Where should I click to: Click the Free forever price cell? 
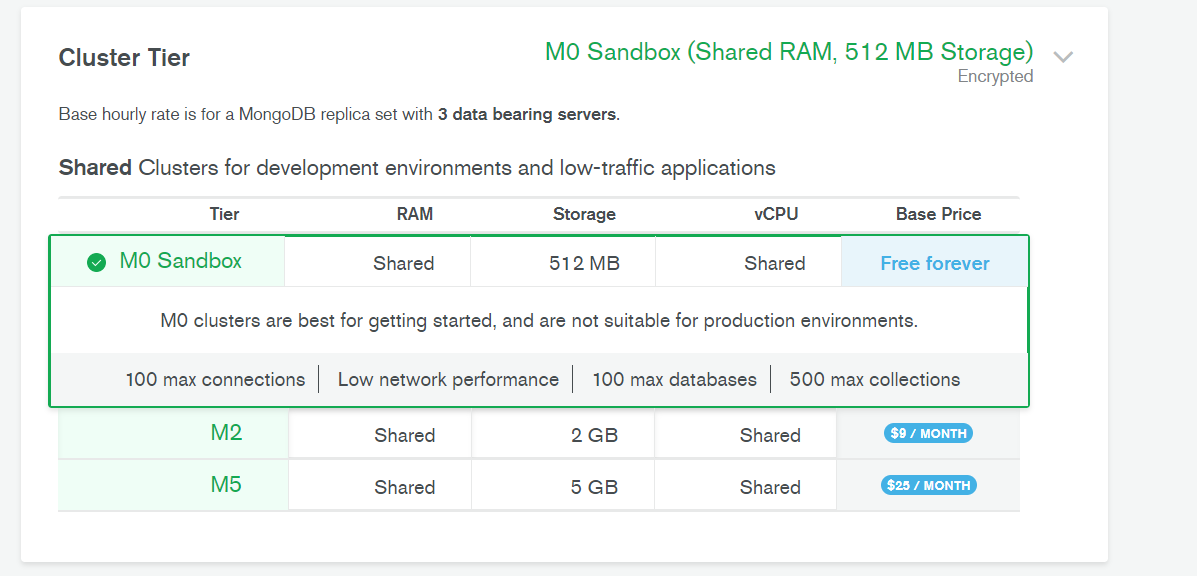934,263
